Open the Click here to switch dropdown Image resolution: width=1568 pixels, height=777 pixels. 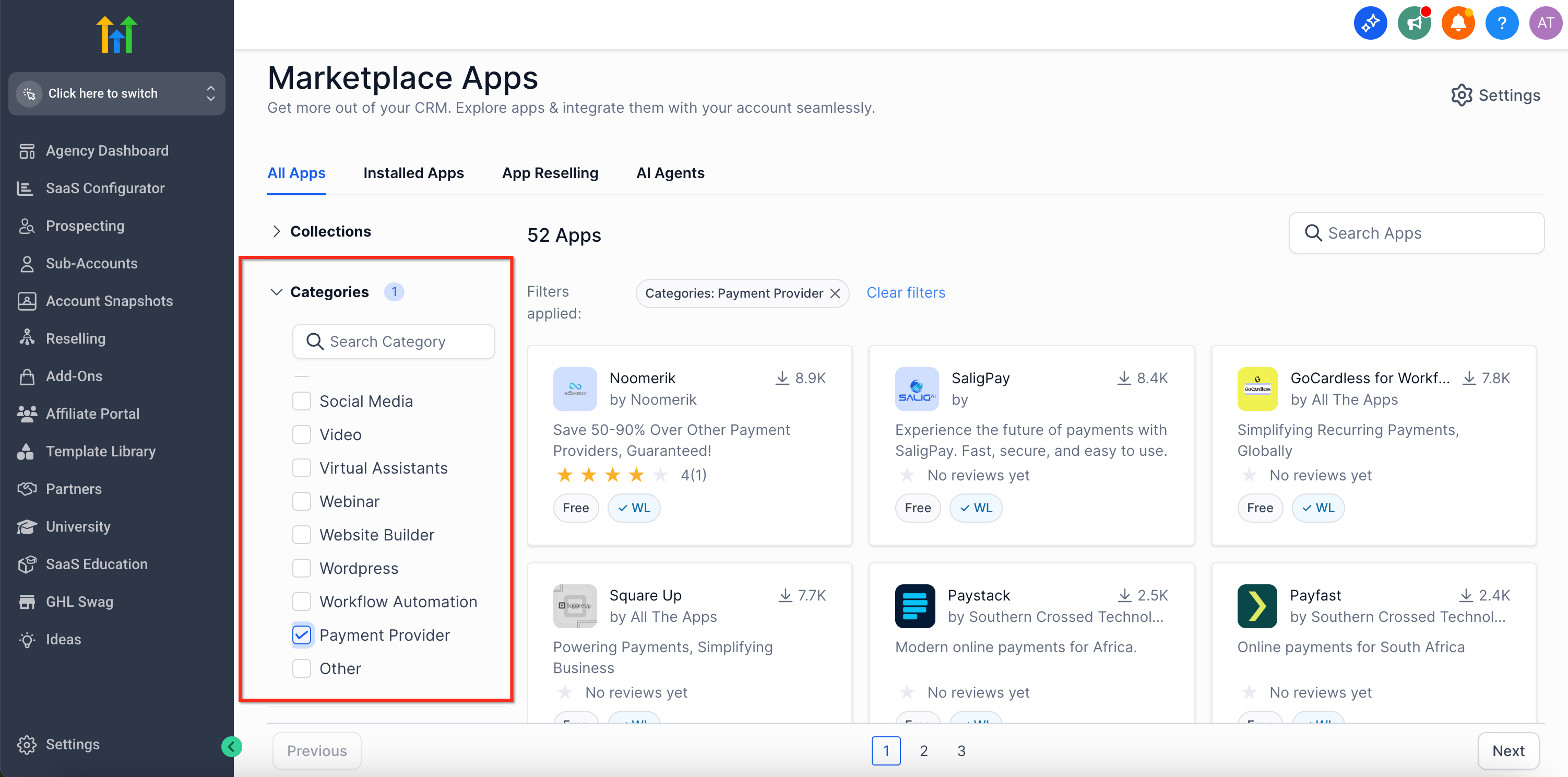pyautogui.click(x=117, y=93)
